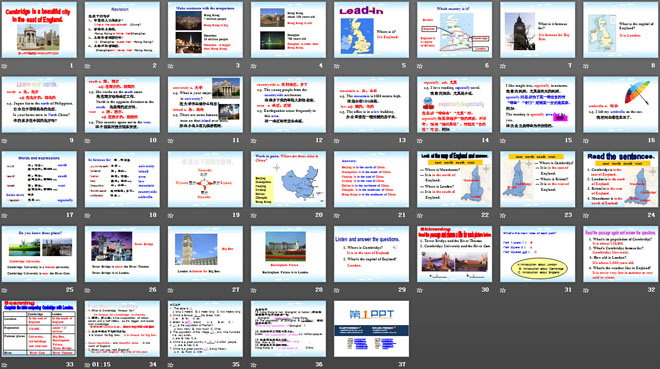Image resolution: width=660 pixels, height=369 pixels.
Task: Click the animation star icon under slide 30
Action: (x=420, y=290)
